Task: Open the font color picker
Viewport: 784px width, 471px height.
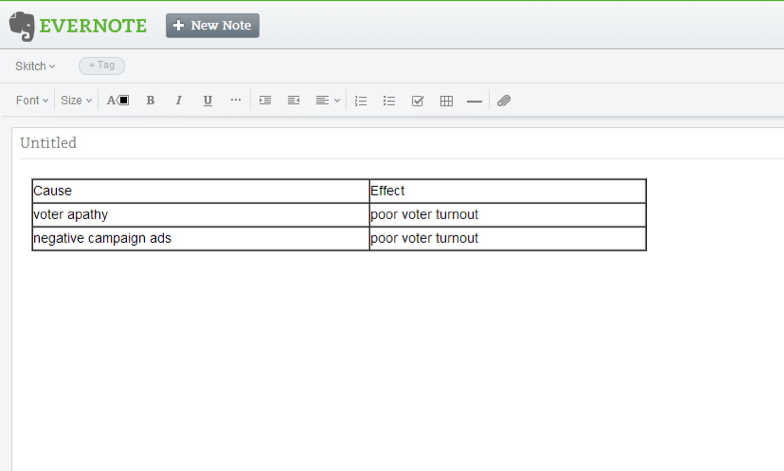Action: (118, 100)
